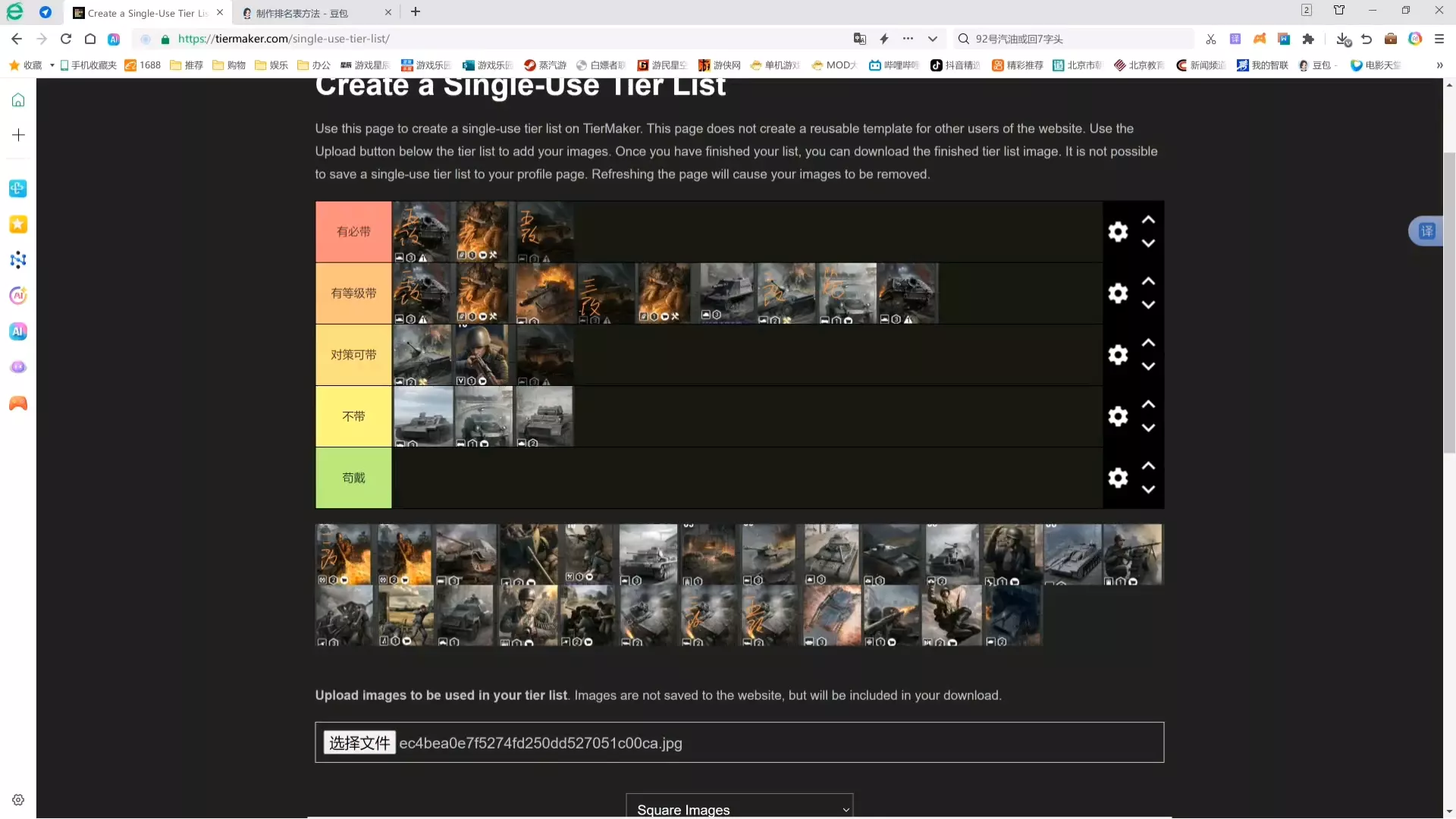Open the browser extensions puzzle icon
Viewport: 1456px width, 819px height.
pos(1308,39)
